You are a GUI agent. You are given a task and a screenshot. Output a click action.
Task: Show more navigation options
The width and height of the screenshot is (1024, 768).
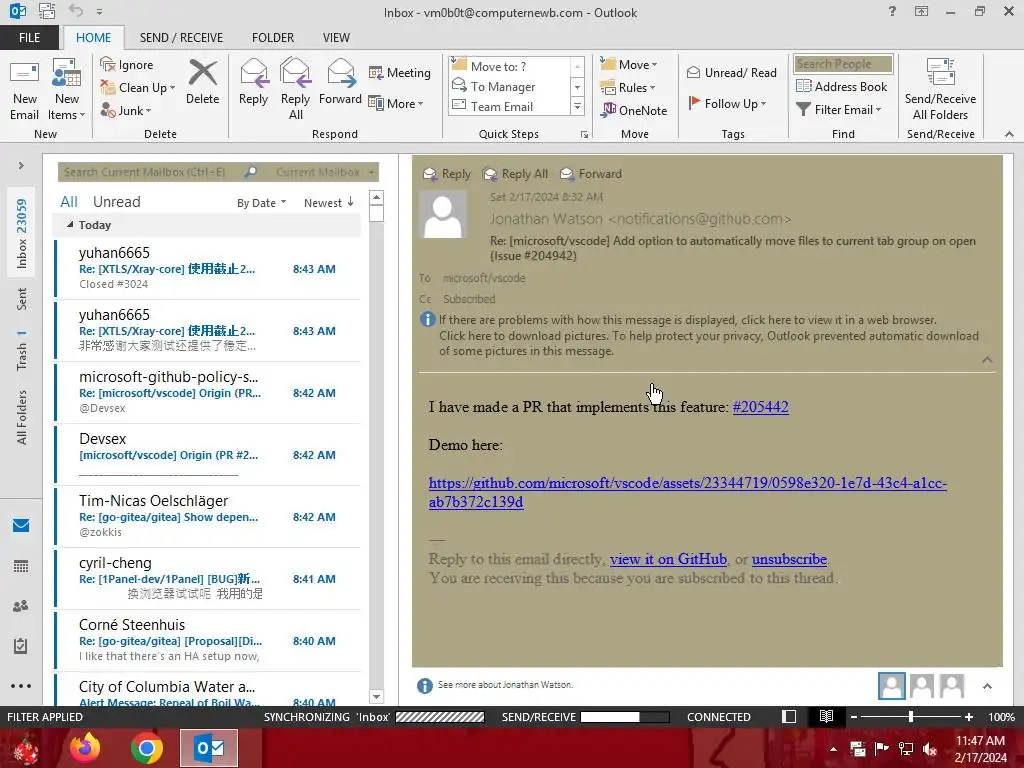21,686
